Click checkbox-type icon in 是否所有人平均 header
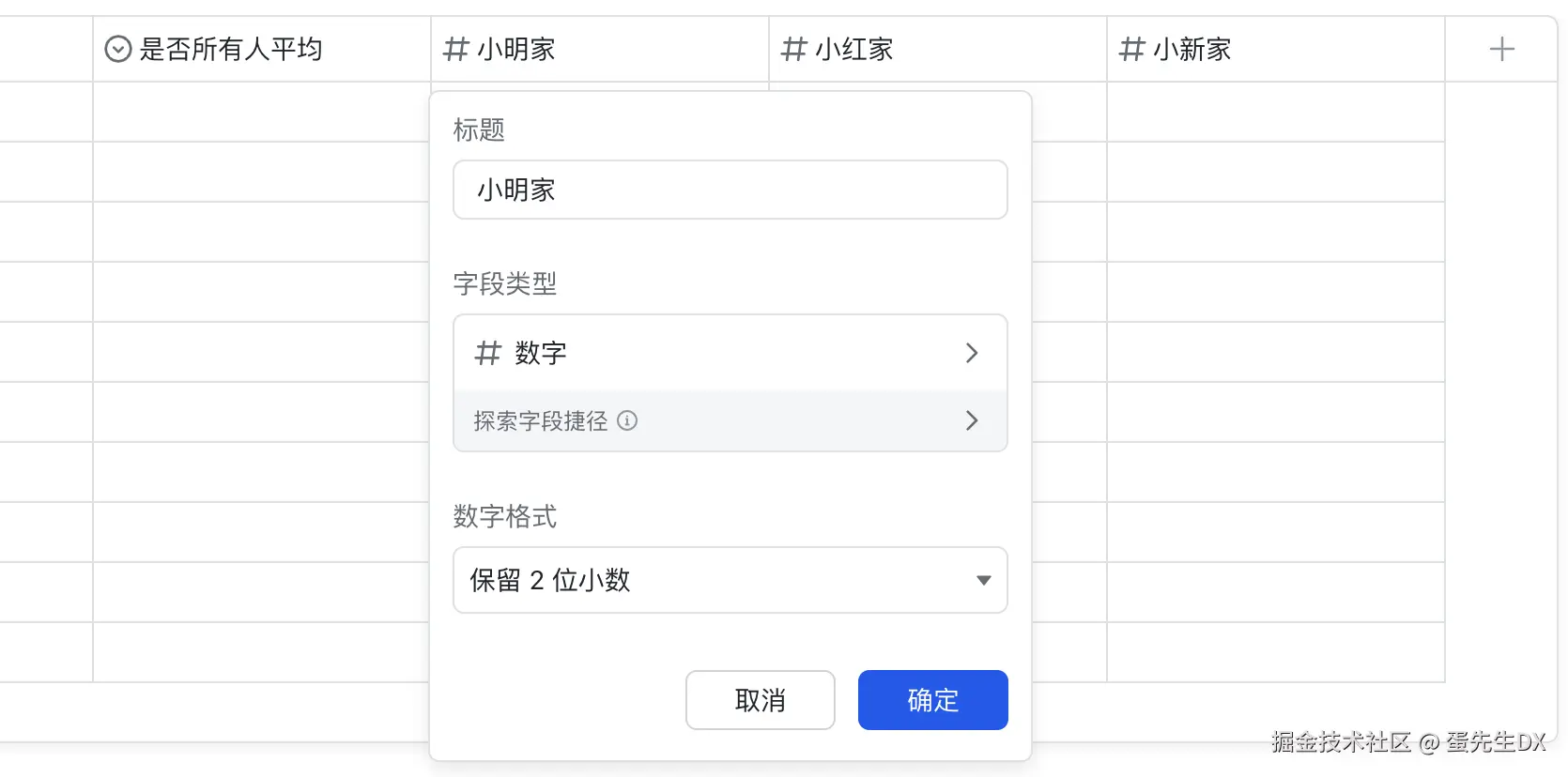1568x777 pixels. (x=118, y=49)
